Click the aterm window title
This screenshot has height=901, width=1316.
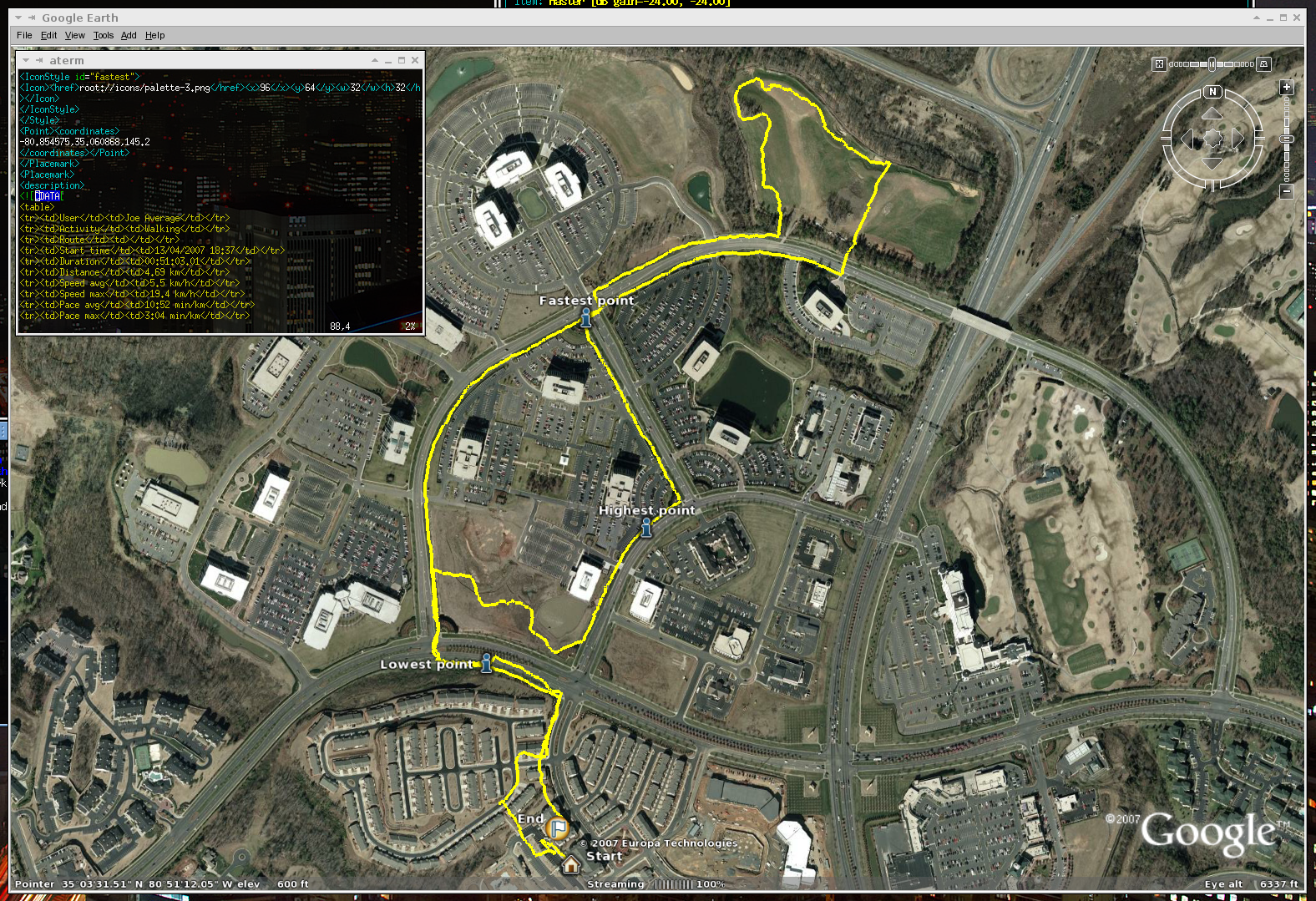tap(67, 60)
